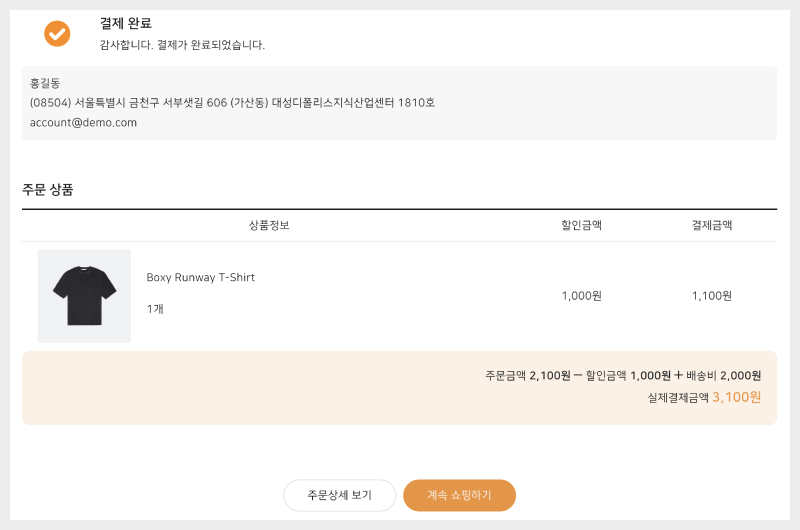Click the orange 3,100원 total amount
The width and height of the screenshot is (800, 530).
click(x=736, y=397)
